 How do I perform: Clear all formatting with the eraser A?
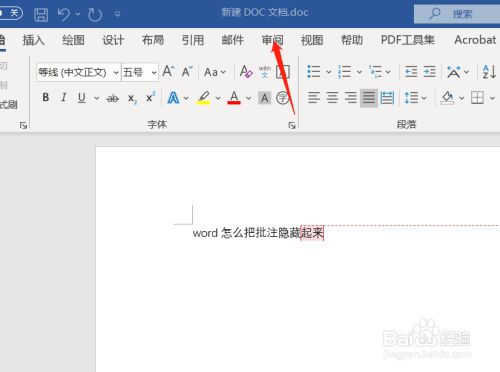click(246, 71)
